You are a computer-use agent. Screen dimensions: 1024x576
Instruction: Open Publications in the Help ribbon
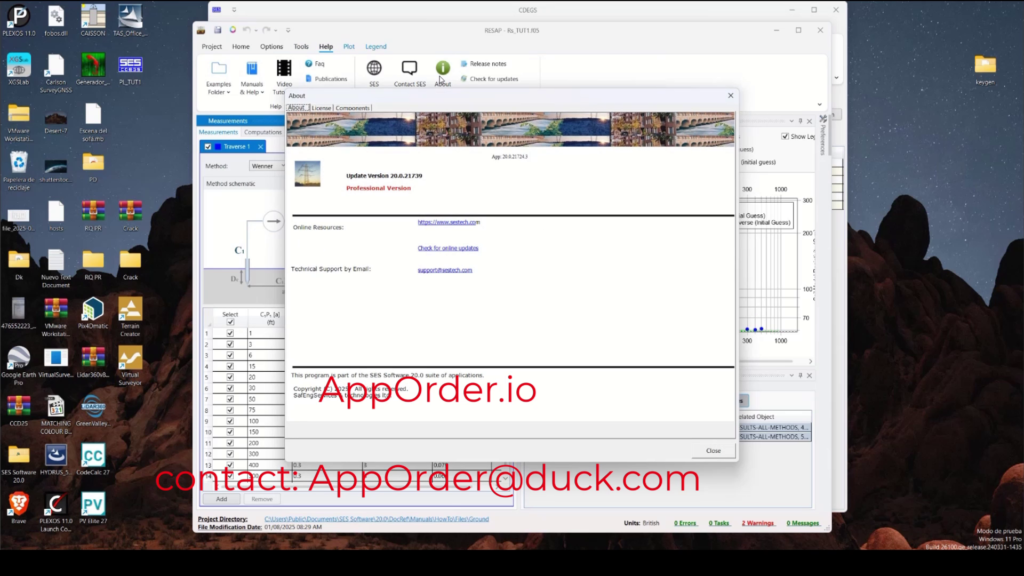coord(326,79)
